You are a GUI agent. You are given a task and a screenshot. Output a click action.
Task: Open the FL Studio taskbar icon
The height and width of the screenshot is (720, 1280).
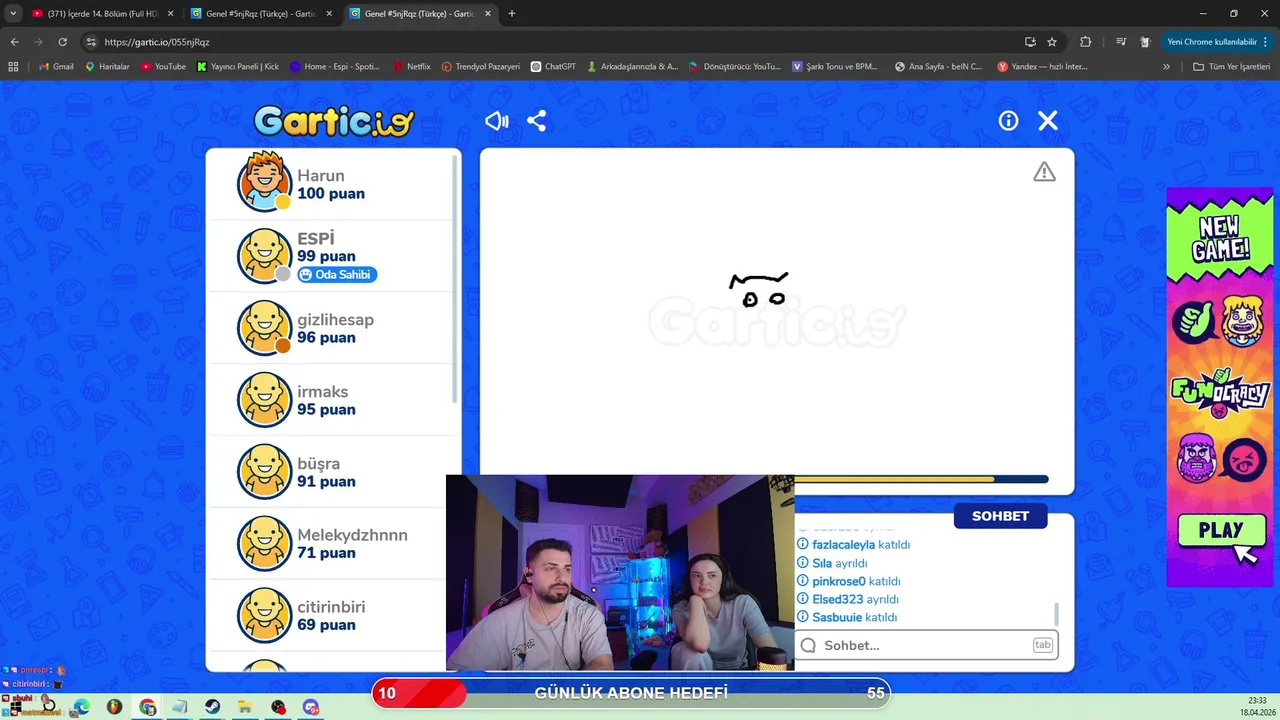tap(115, 707)
